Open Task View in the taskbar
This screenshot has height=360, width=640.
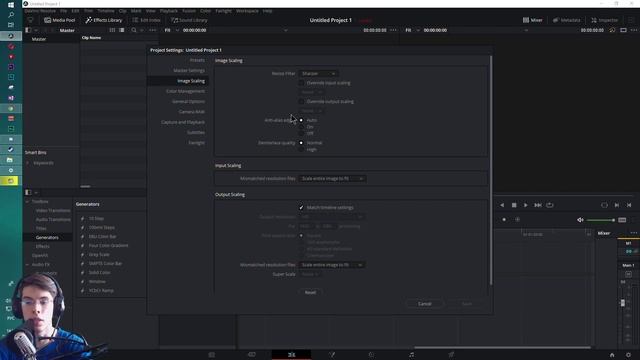11,25
